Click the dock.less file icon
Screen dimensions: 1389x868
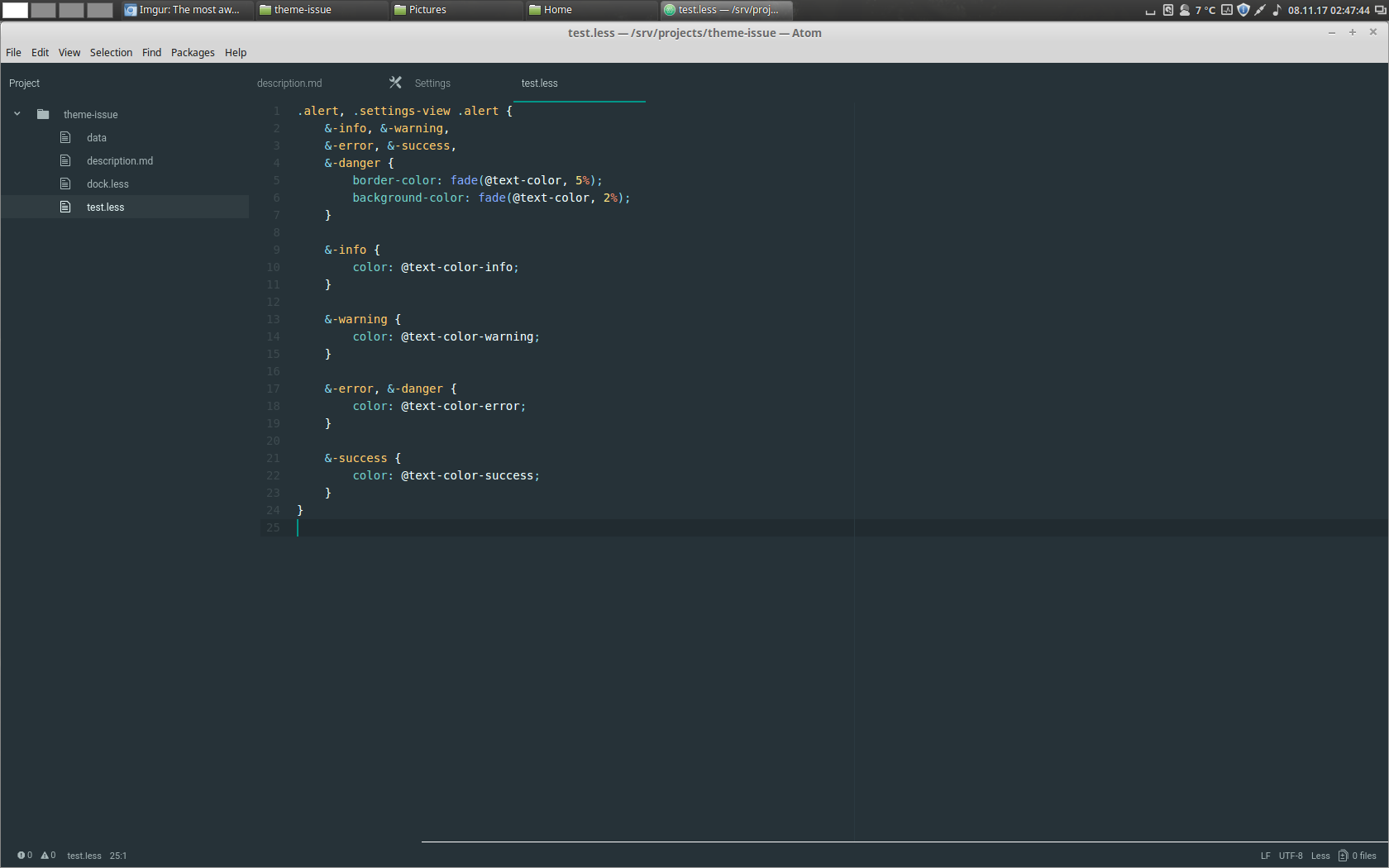65,184
